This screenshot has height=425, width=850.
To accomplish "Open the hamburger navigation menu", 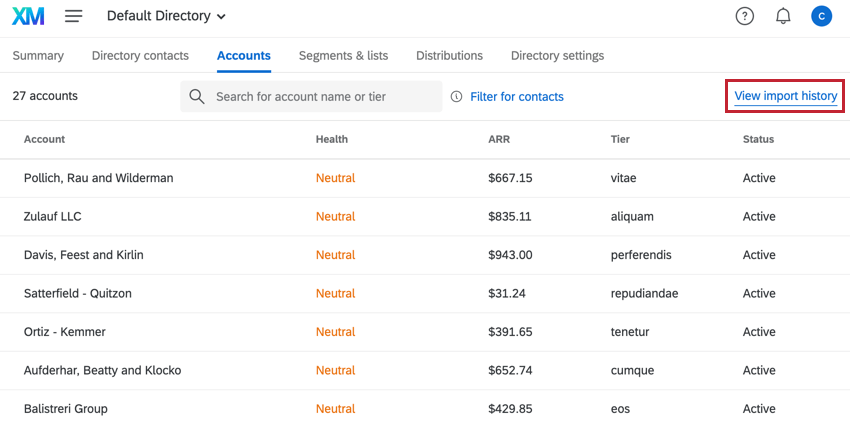I will (x=74, y=16).
